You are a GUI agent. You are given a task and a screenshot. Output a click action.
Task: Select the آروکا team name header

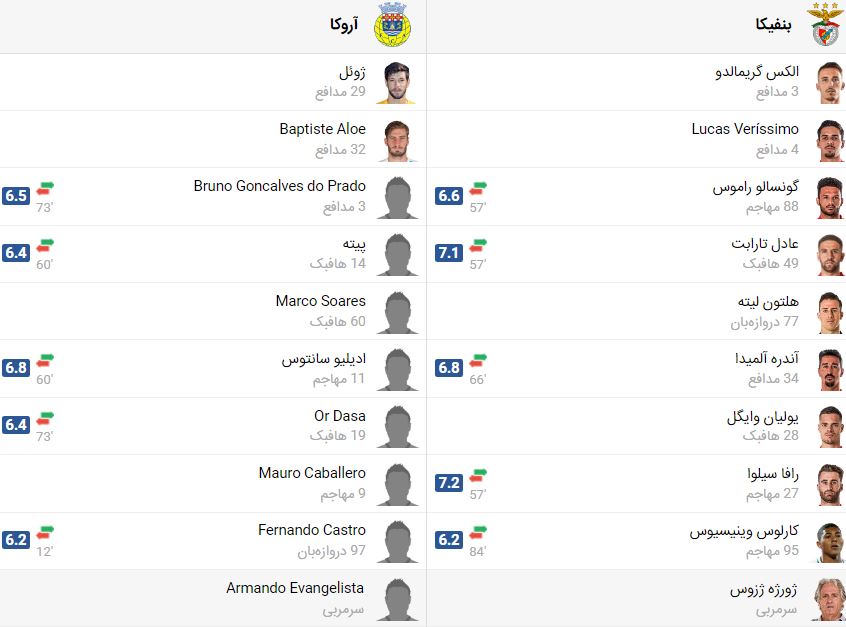344,24
